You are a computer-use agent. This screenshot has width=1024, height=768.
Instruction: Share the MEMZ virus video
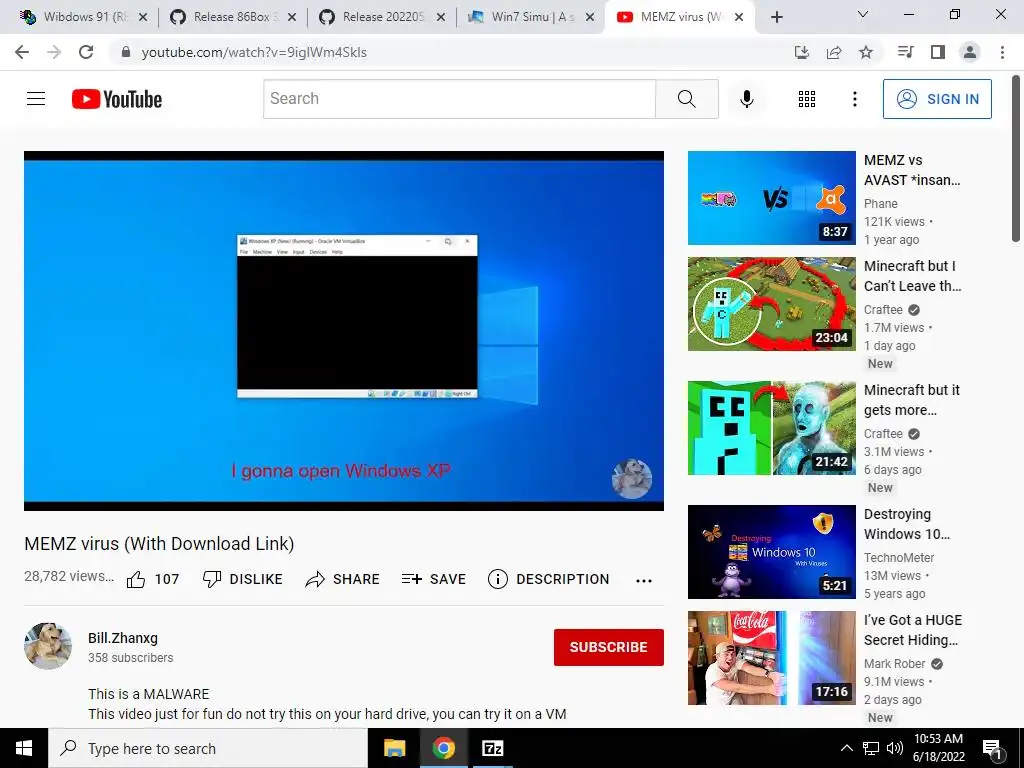[342, 579]
